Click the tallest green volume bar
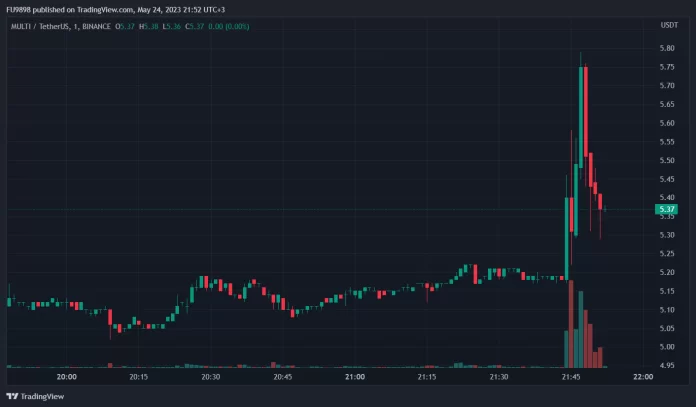The width and height of the screenshot is (696, 407). (580, 330)
